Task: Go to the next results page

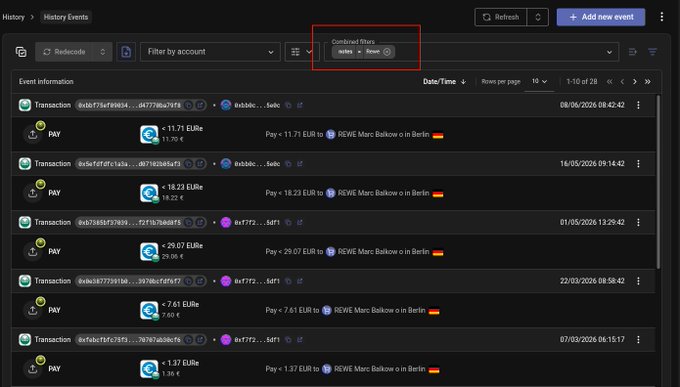Action: (x=635, y=82)
